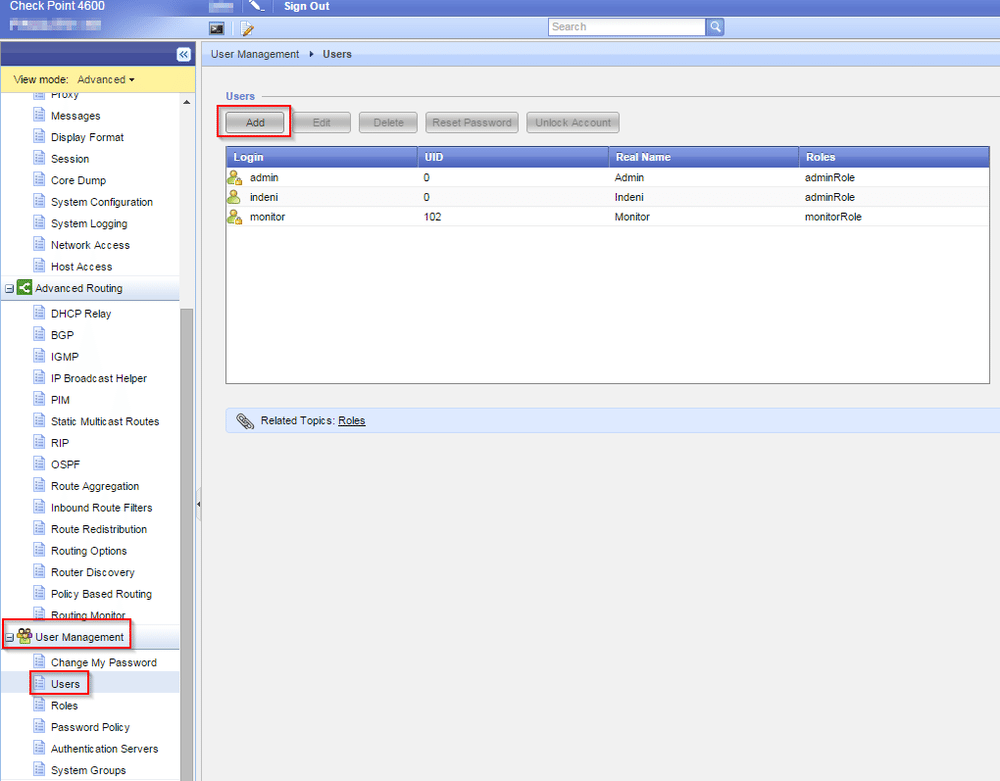Open the terminal console icon in toolbar
This screenshot has height=781, width=1000.
(x=216, y=28)
